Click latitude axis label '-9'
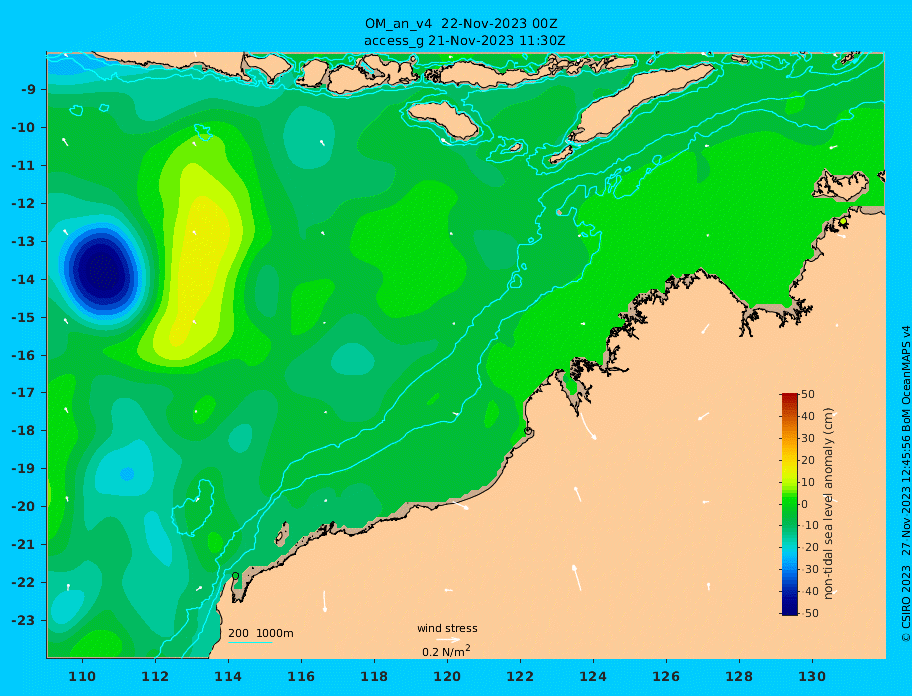 coord(29,90)
